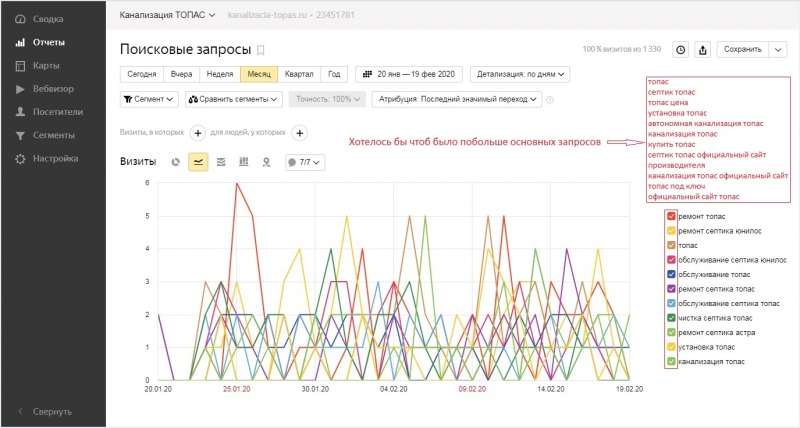Viewport: 800px width, 428px height.
Task: Expand the Детализация: по дням dropdown
Action: point(522,74)
